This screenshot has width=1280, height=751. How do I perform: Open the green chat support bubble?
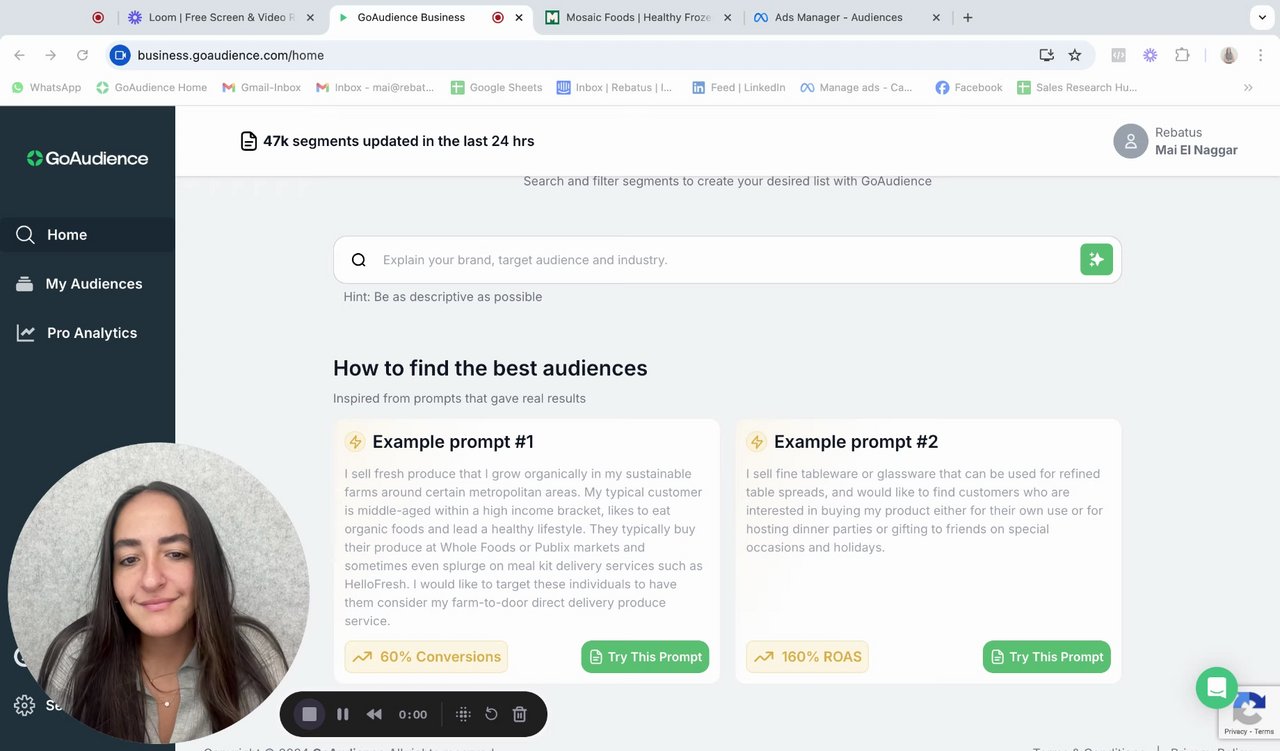coord(1217,688)
